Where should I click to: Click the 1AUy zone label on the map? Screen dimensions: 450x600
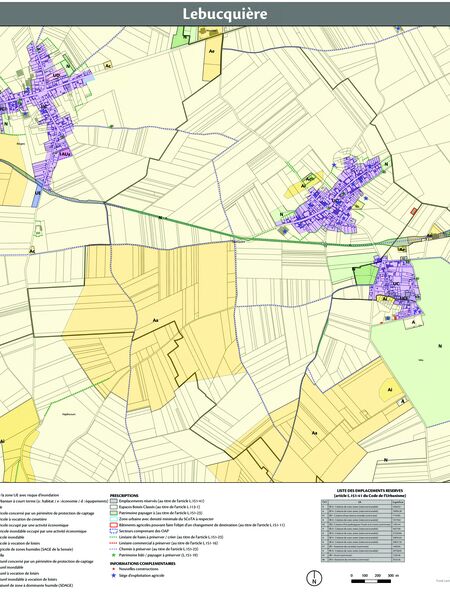(x=65, y=154)
